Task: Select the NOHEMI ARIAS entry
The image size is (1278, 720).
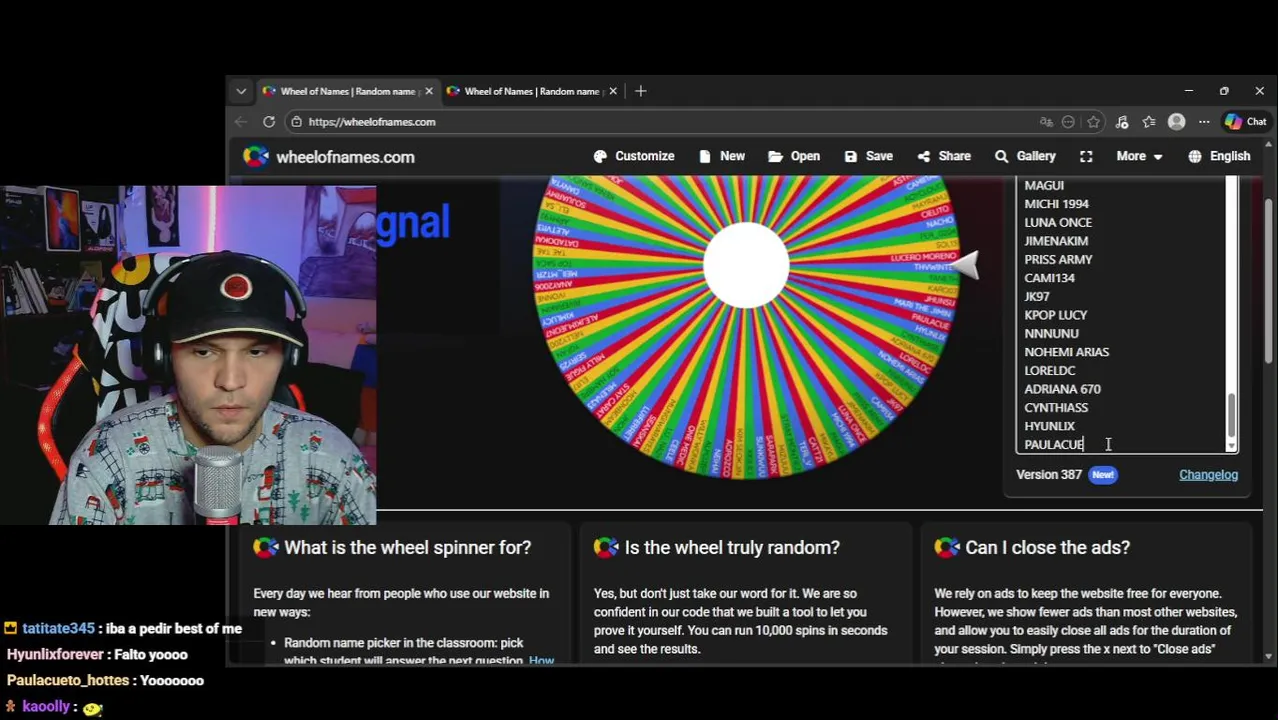Action: coord(1066,352)
